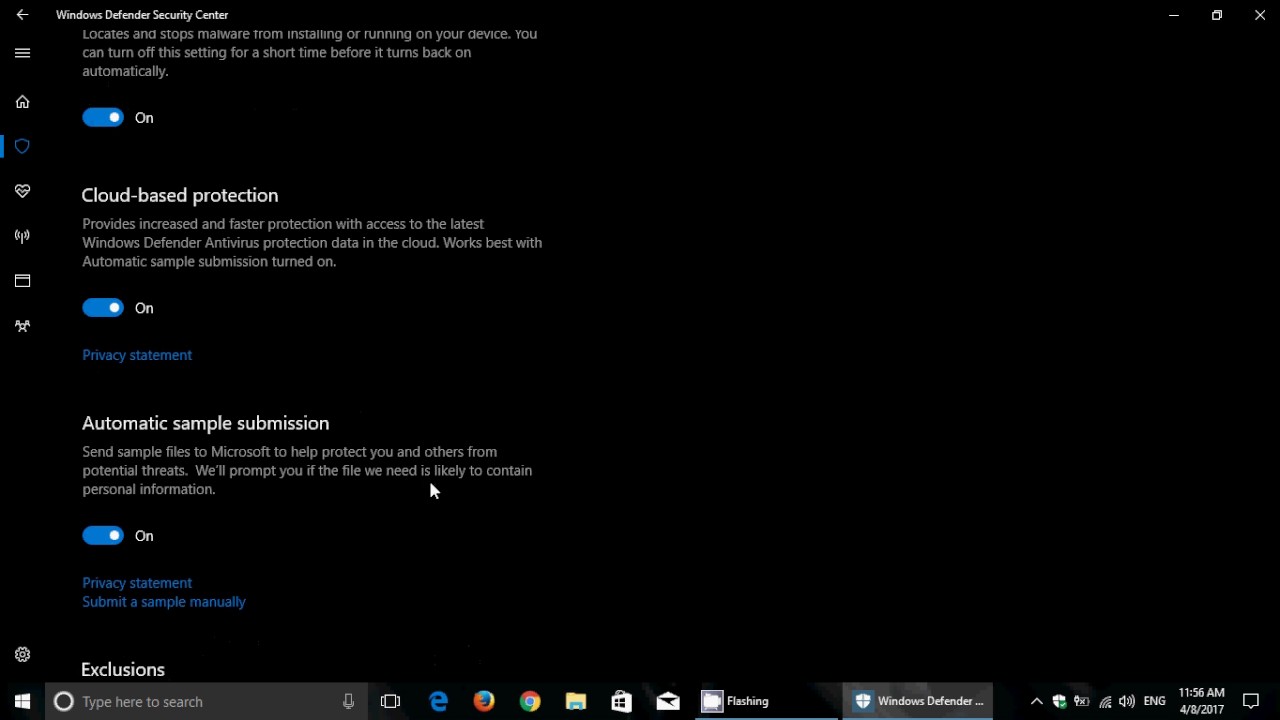Click battery power icon in tray

coord(1081,701)
